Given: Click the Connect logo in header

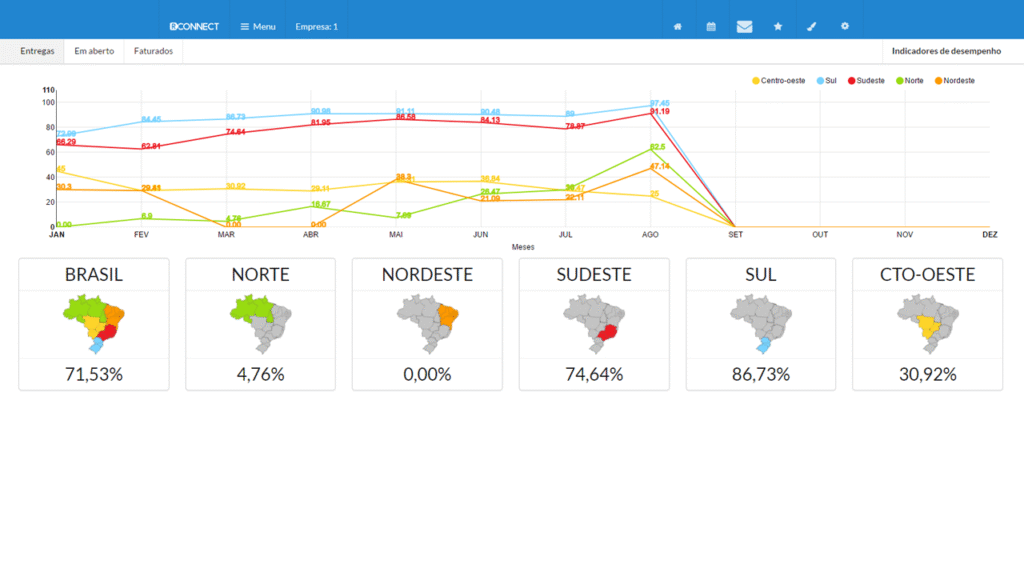Looking at the screenshot, I should [194, 26].
